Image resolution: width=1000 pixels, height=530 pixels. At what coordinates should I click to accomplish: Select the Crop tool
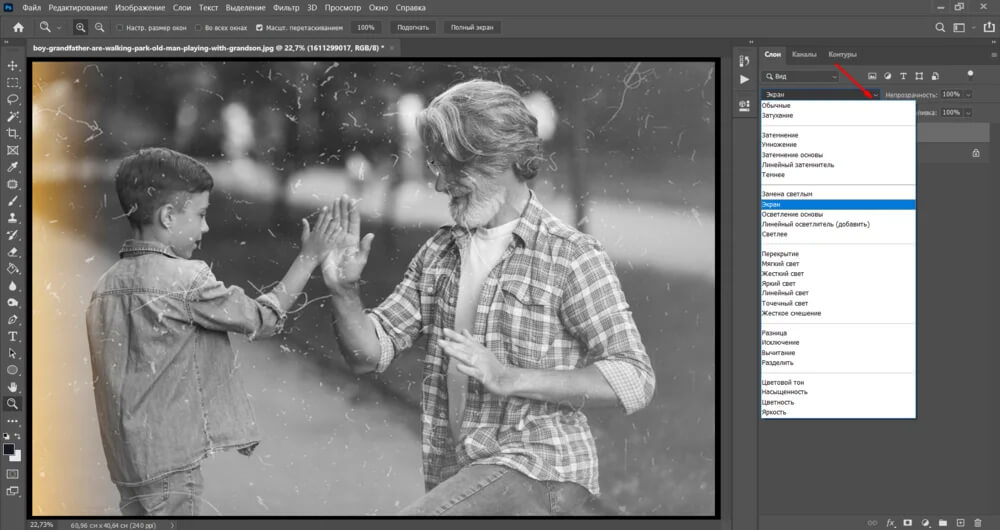[13, 133]
